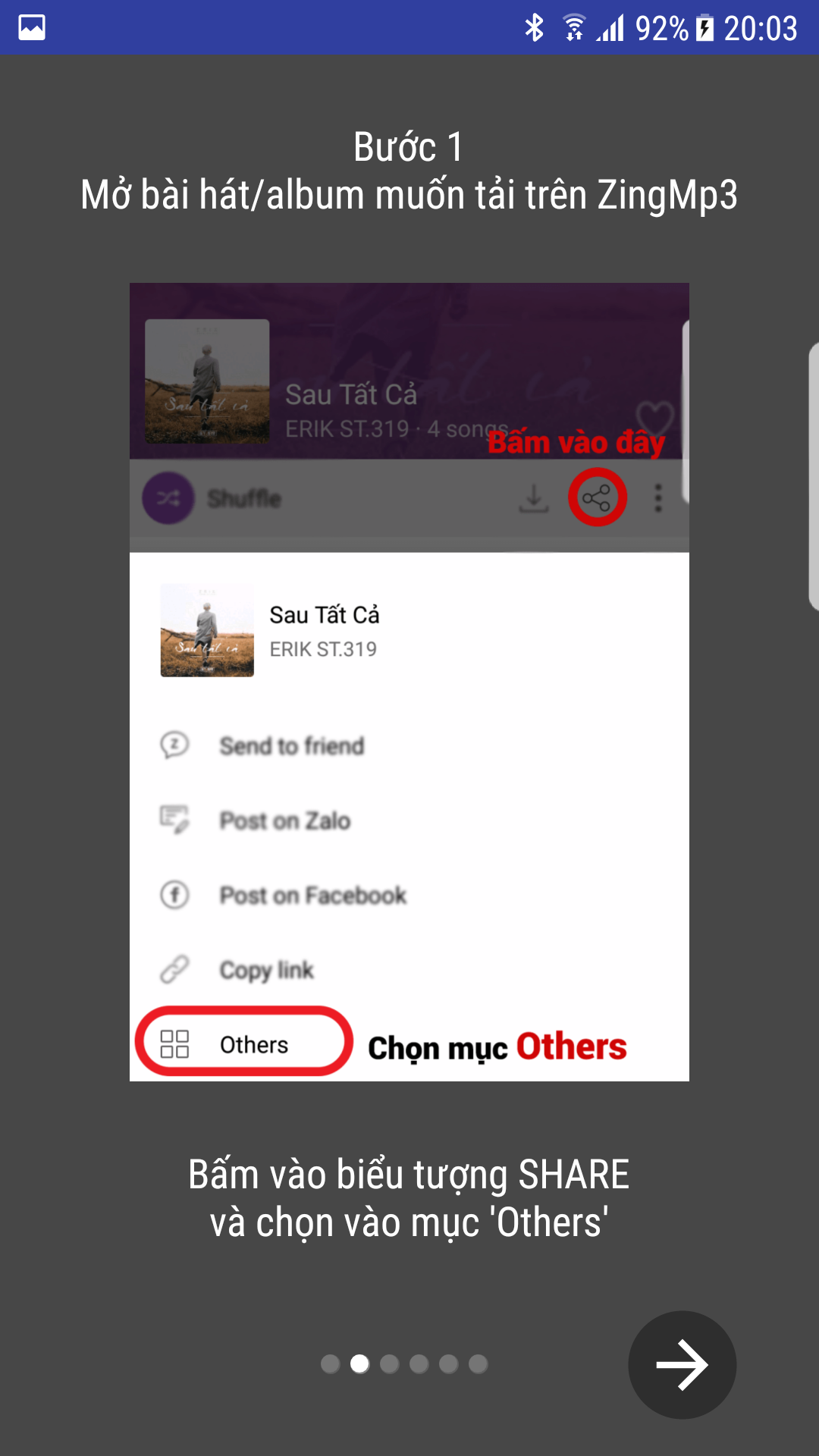Image resolution: width=819 pixels, height=1456 pixels.
Task: Tap the red-circled share icon
Action: (597, 497)
